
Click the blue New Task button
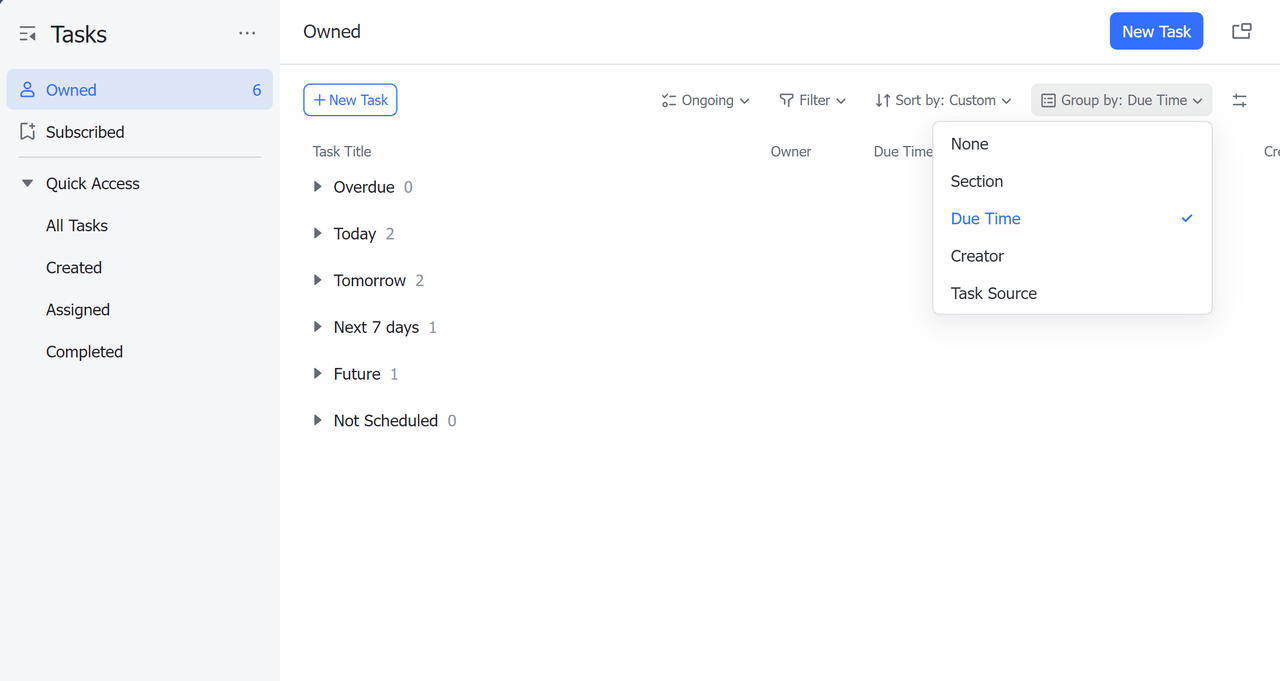[1156, 32]
